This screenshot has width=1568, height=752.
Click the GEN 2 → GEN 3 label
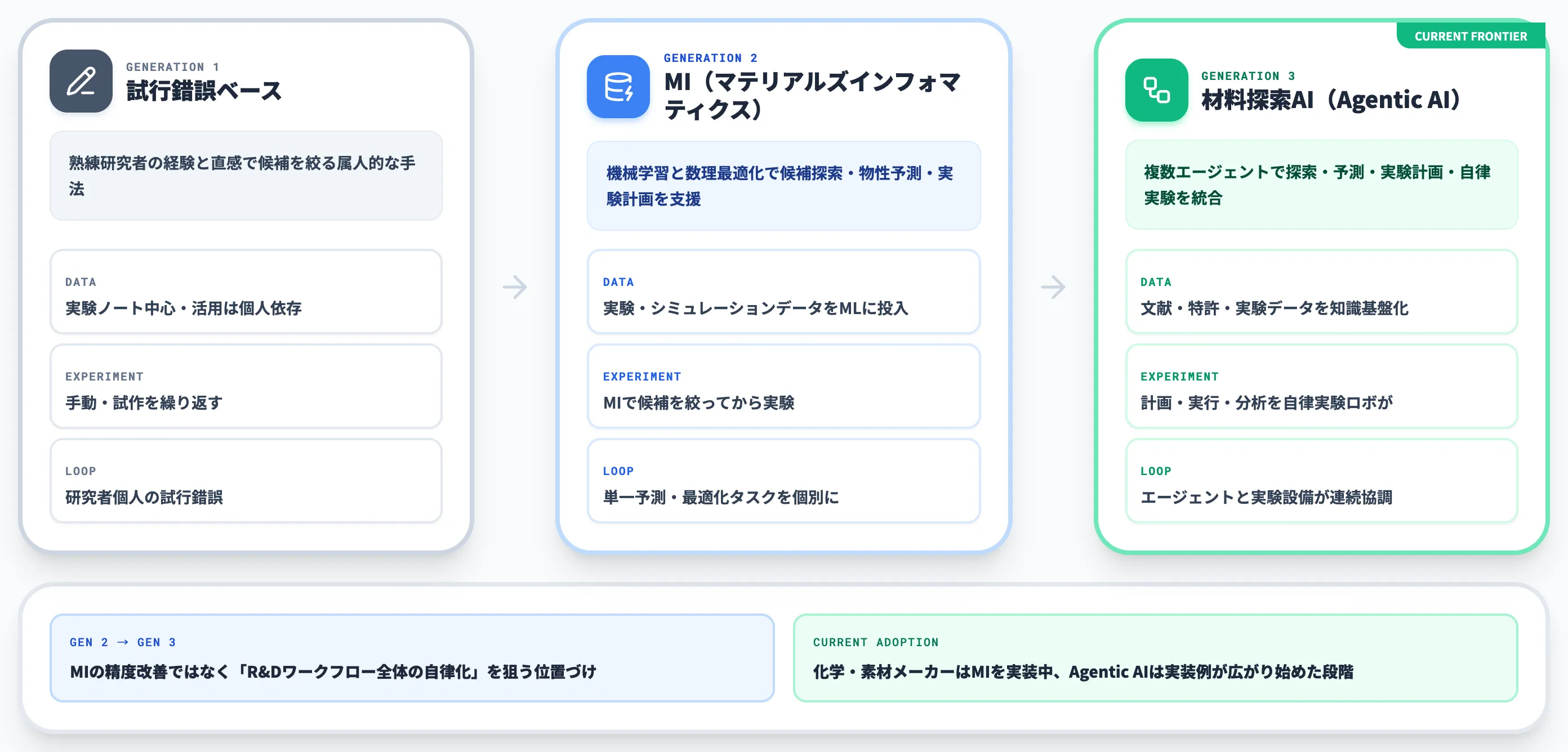tap(122, 642)
